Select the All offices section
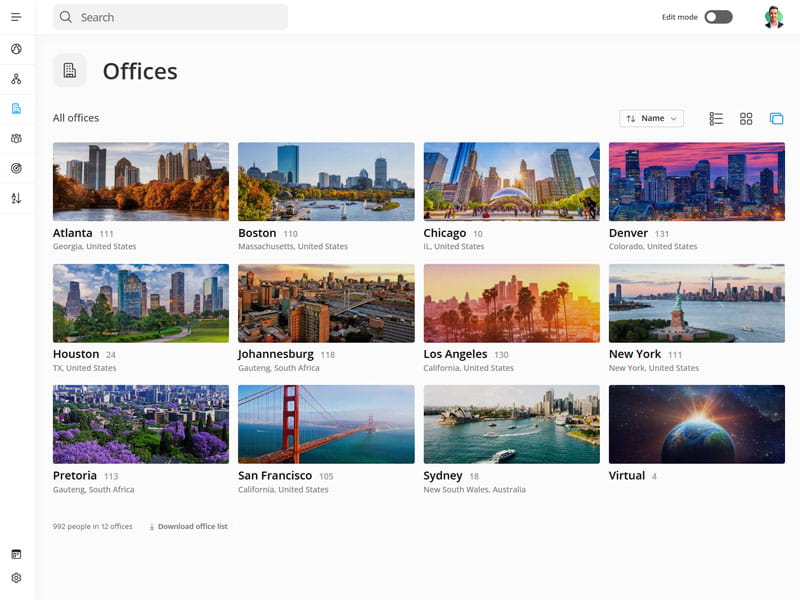The height and width of the screenshot is (600, 800). click(x=76, y=117)
